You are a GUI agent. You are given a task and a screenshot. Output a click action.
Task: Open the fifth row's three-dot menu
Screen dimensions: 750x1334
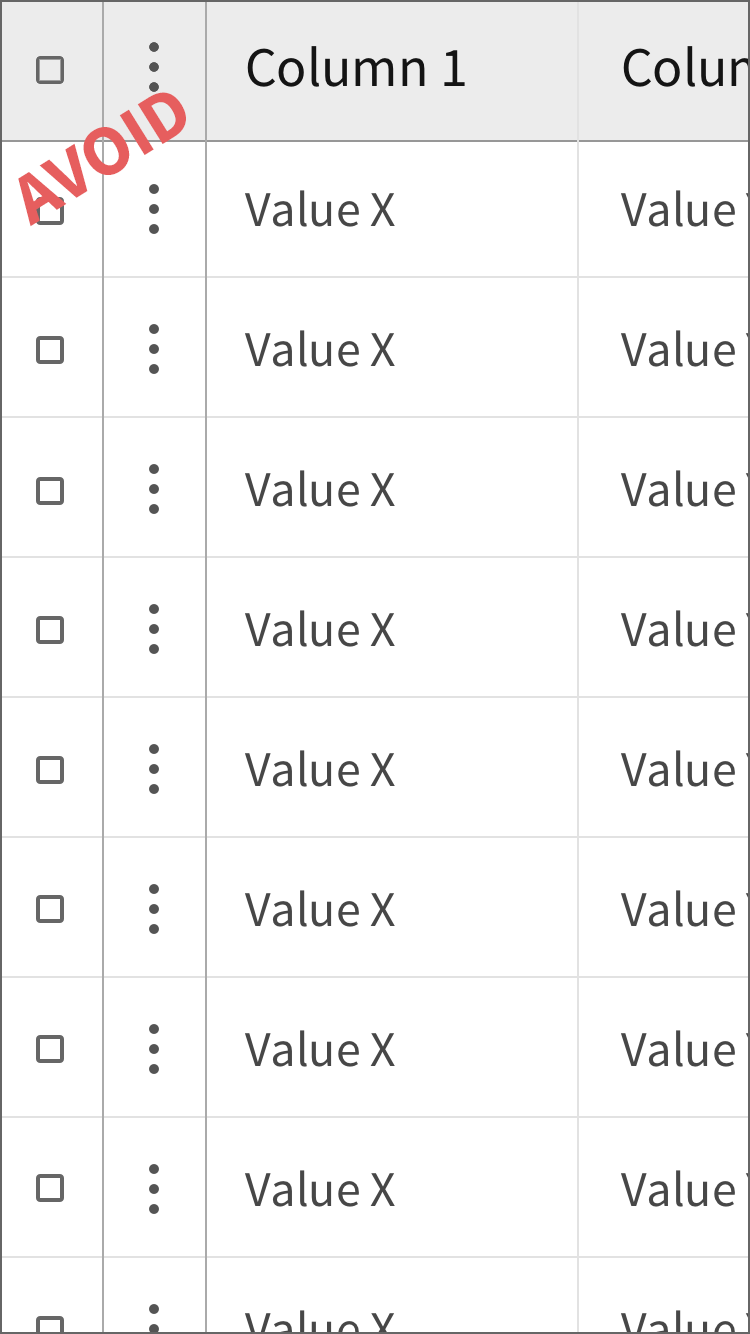tap(153, 769)
